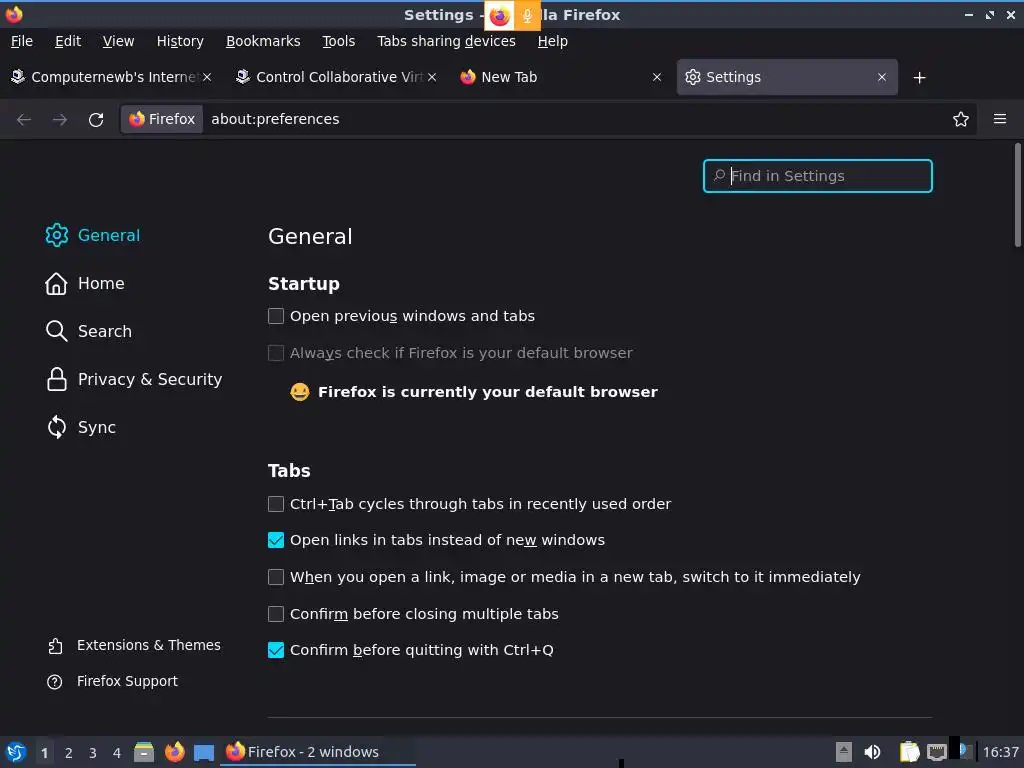Click the Firefox identity badge in address bar
The image size is (1024, 768).
pos(162,119)
